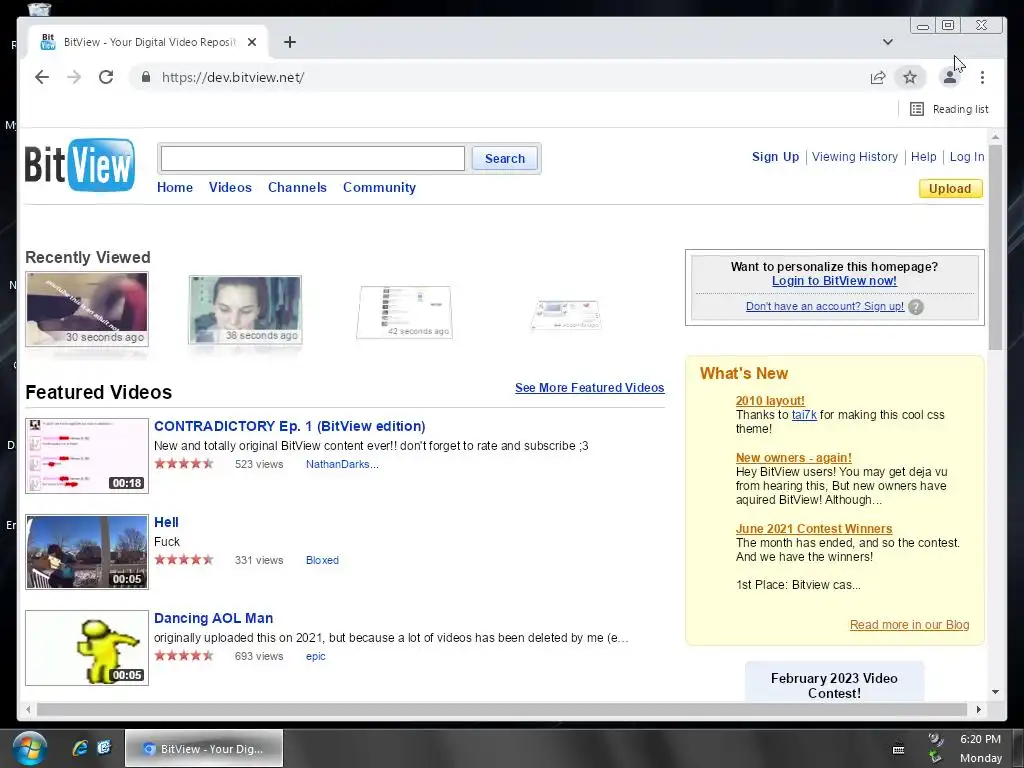Close the BitView browser tab
This screenshot has height=768, width=1024.
click(252, 42)
